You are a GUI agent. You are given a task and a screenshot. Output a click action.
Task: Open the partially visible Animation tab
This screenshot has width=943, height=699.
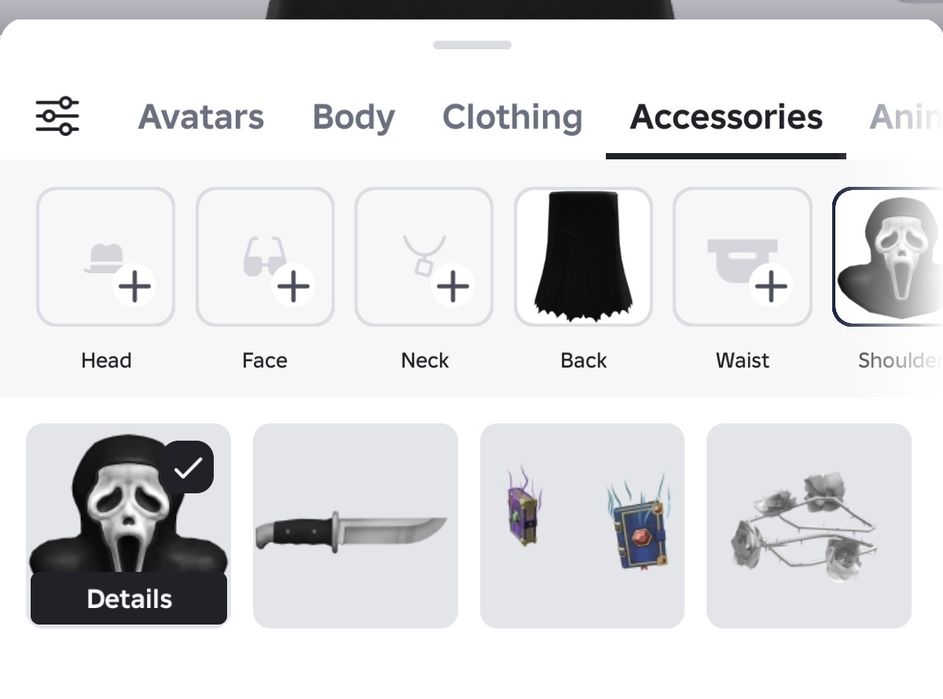pyautogui.click(x=906, y=117)
